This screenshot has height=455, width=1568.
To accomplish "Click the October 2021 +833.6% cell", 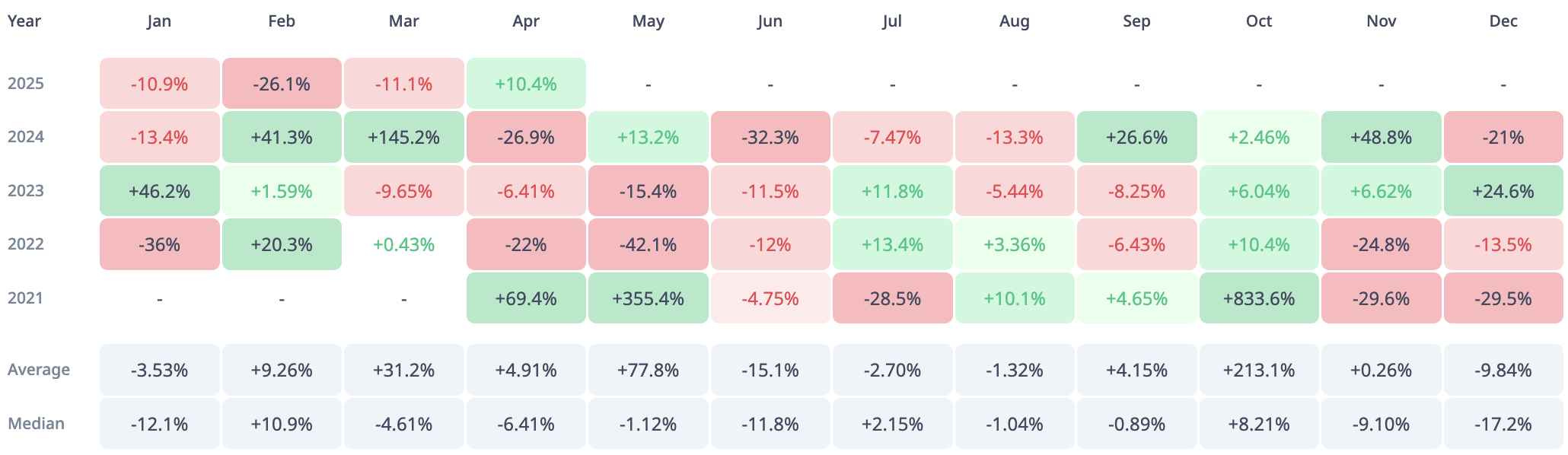I will coord(1259,298).
